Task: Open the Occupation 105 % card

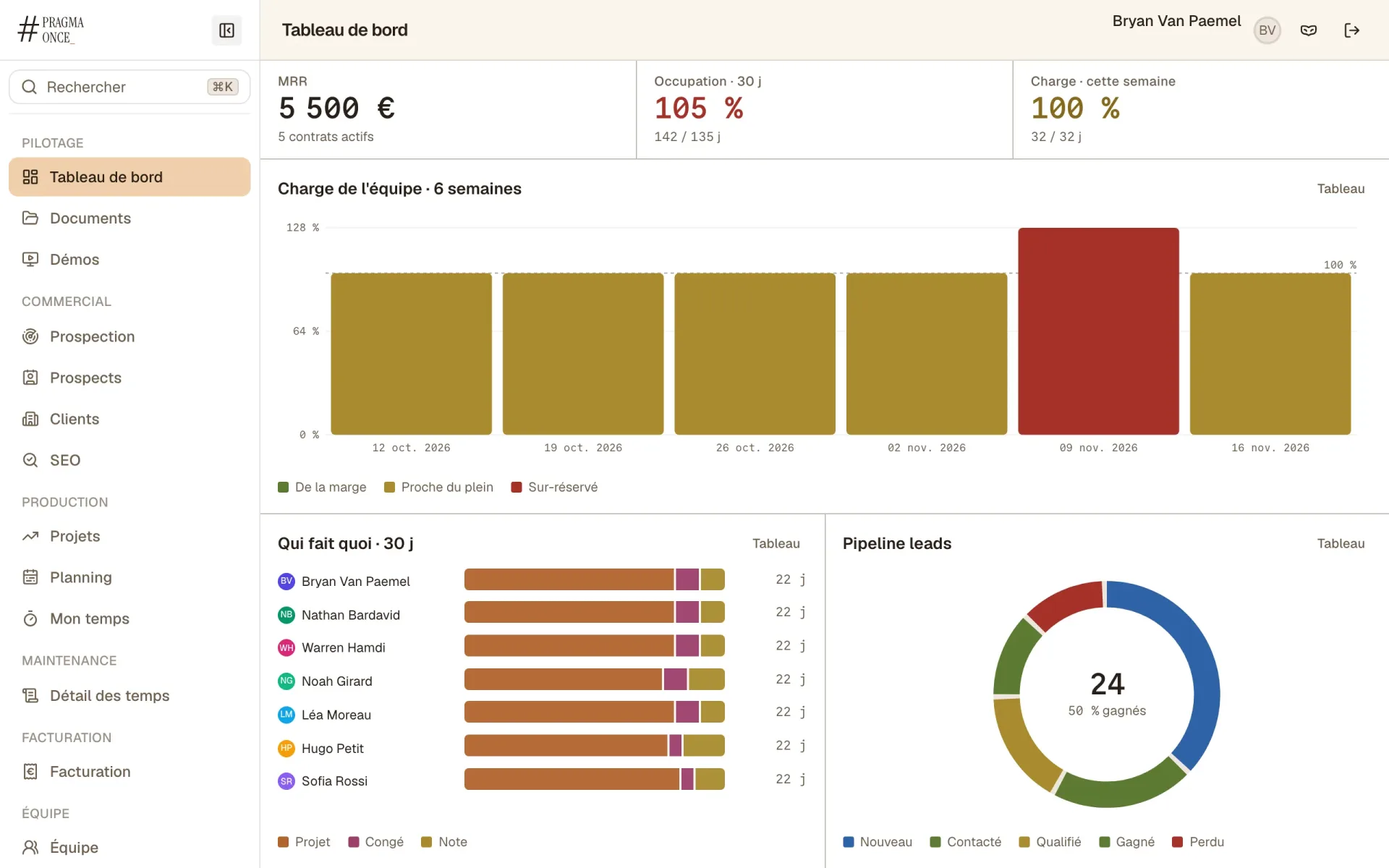Action: [824, 110]
